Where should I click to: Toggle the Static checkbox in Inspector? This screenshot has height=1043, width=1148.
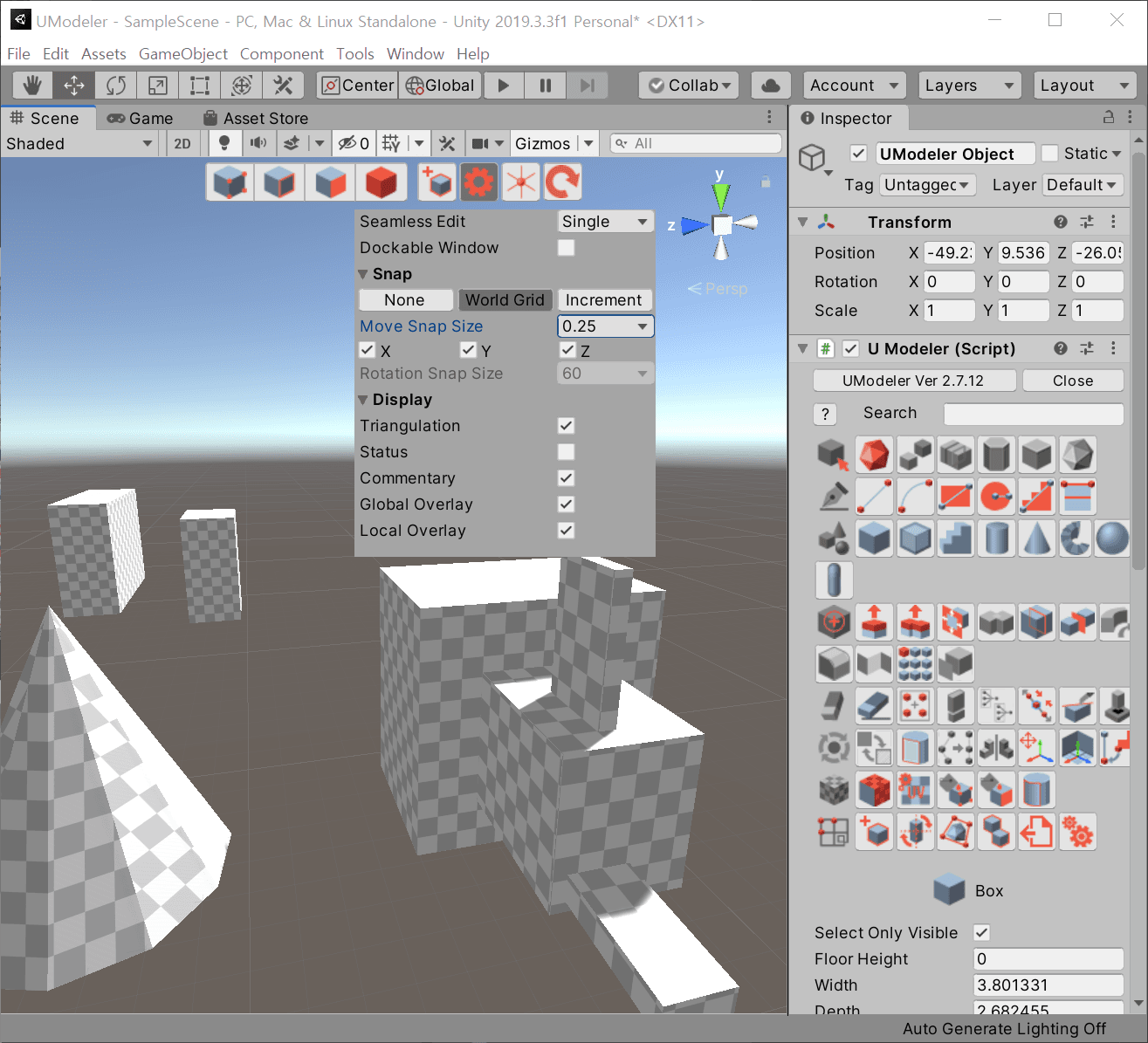click(1050, 154)
